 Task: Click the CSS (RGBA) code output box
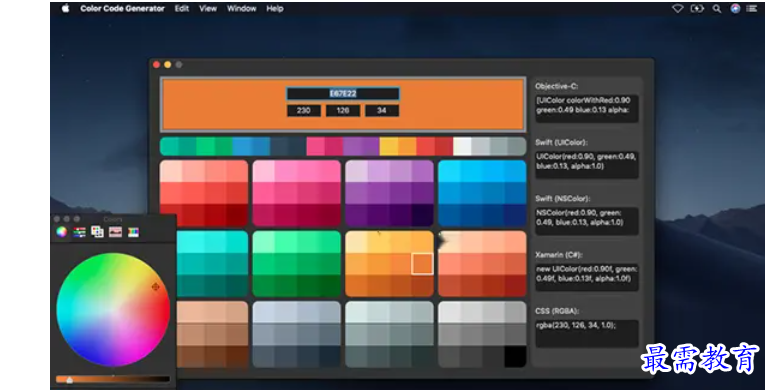click(587, 333)
